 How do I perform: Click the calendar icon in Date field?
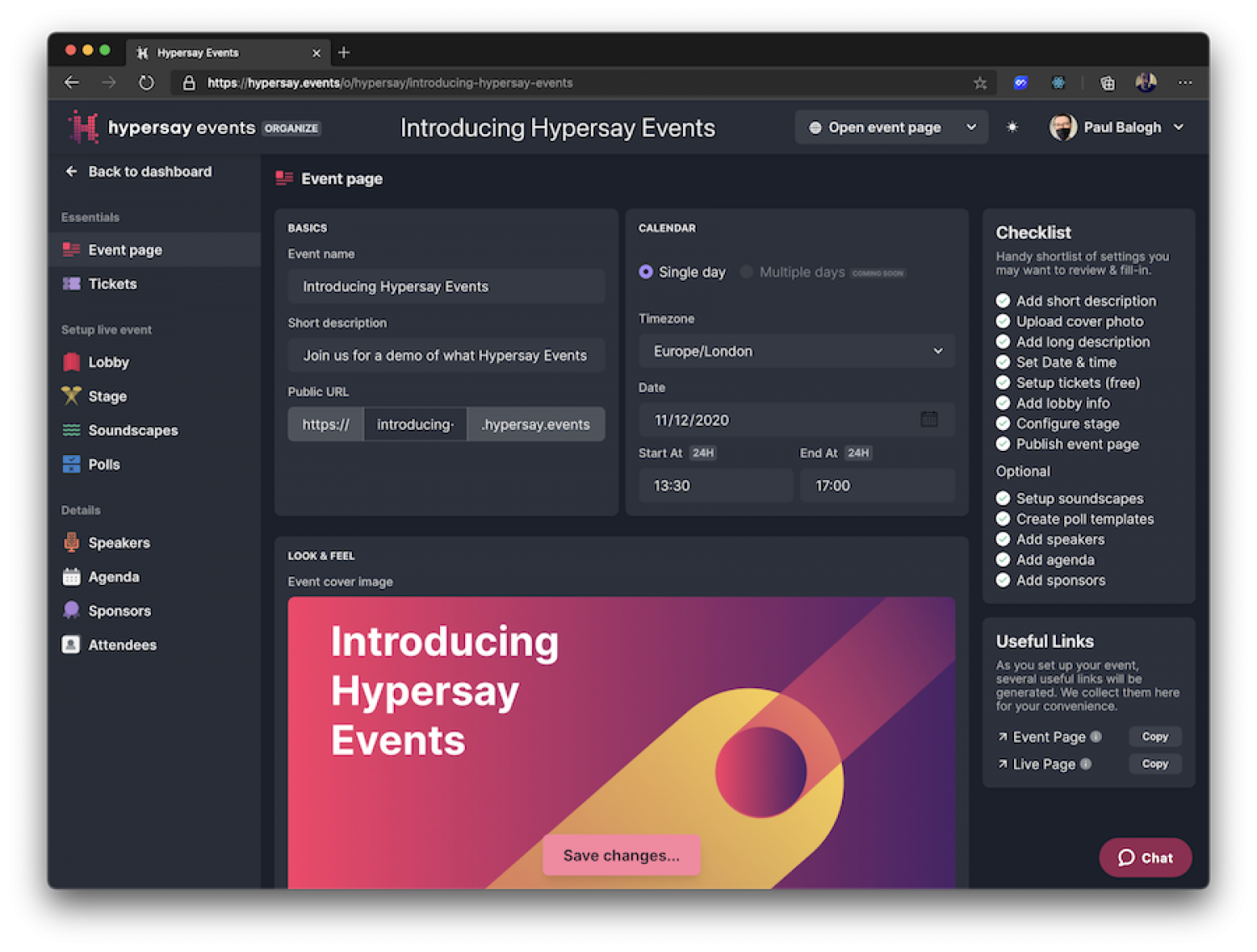[x=929, y=419]
